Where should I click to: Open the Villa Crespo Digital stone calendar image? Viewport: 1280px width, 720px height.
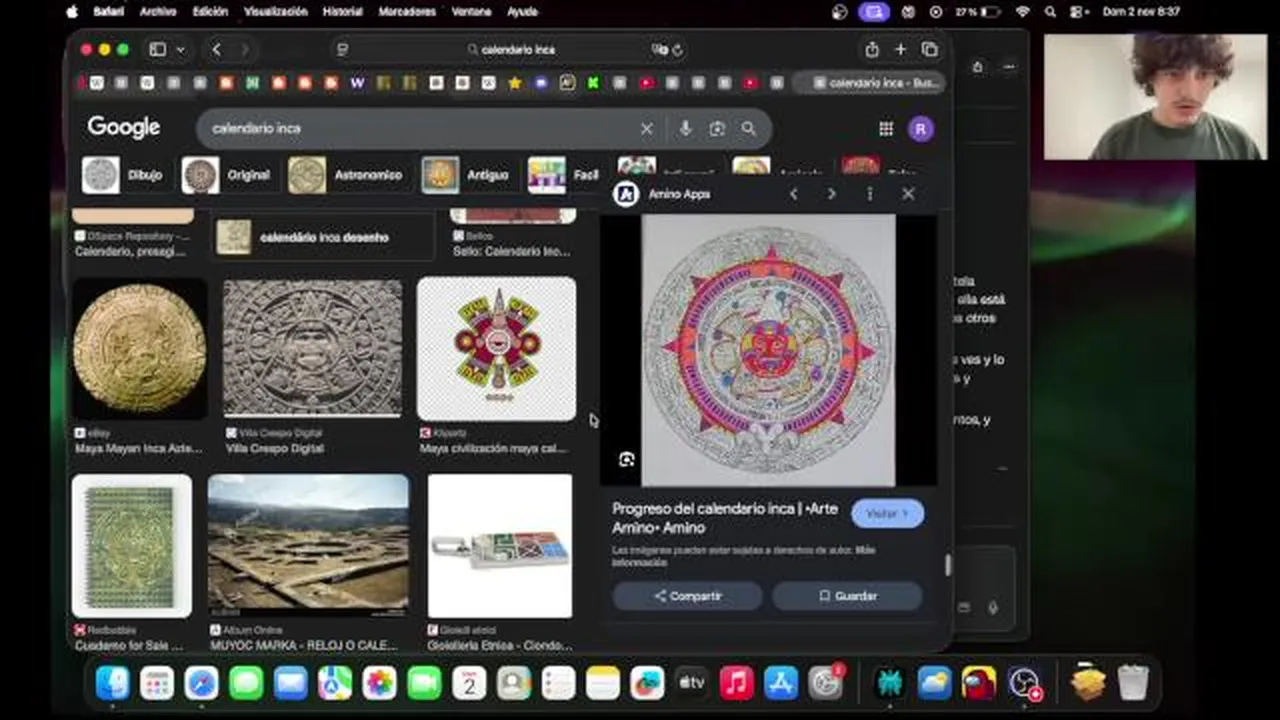point(312,348)
